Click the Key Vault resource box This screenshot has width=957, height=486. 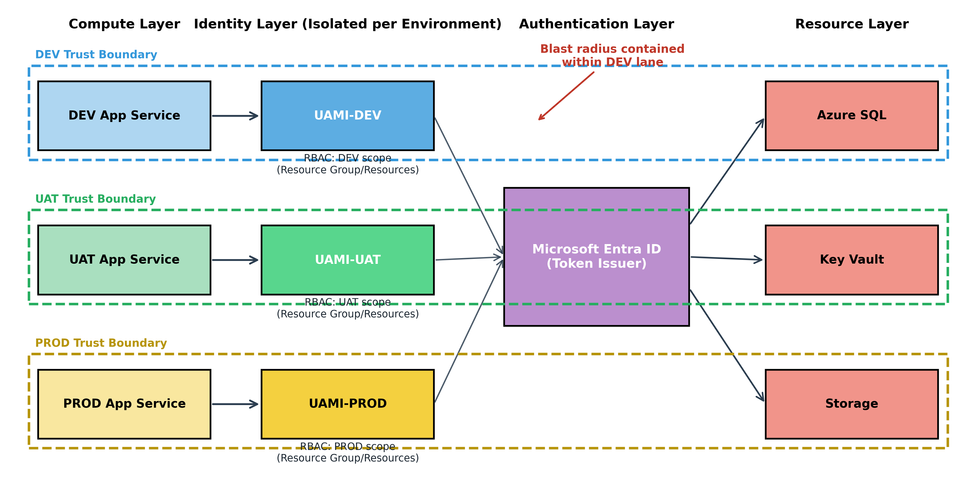coord(851,259)
